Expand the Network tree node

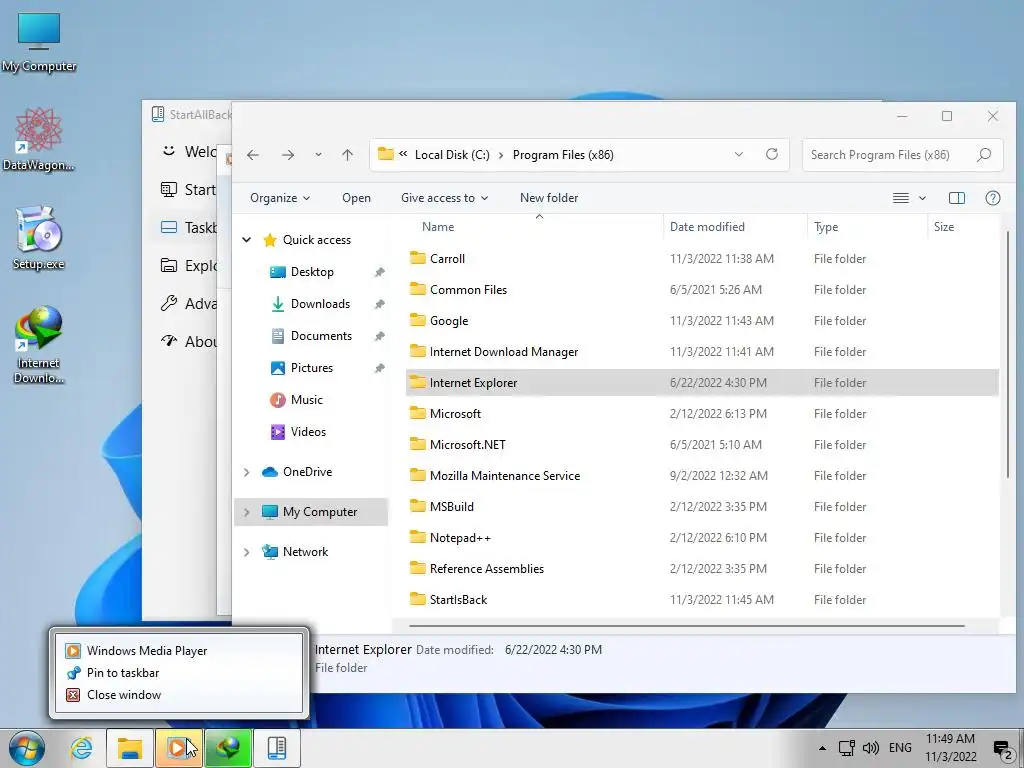pos(246,552)
